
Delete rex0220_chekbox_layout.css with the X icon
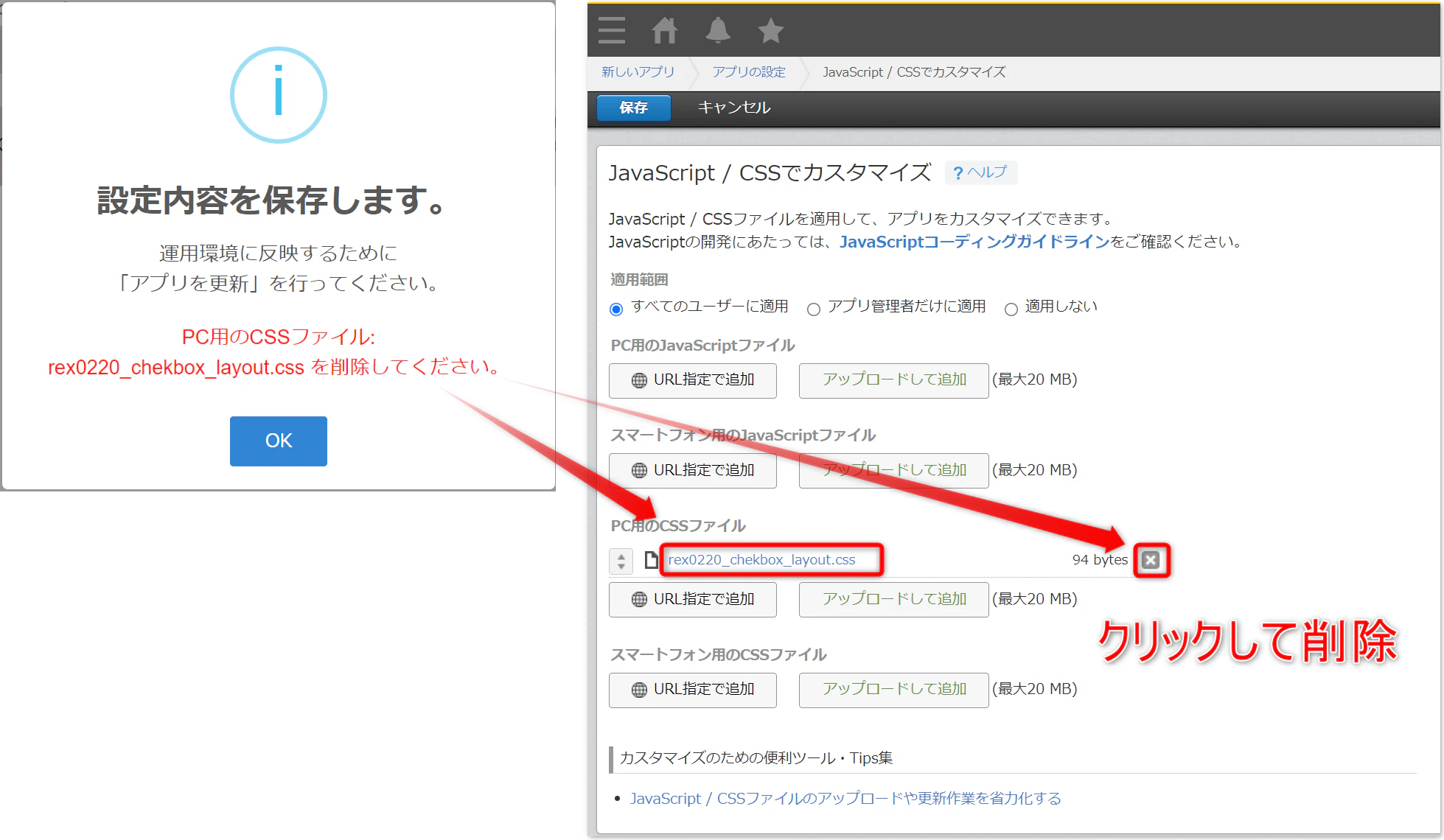coord(1151,560)
